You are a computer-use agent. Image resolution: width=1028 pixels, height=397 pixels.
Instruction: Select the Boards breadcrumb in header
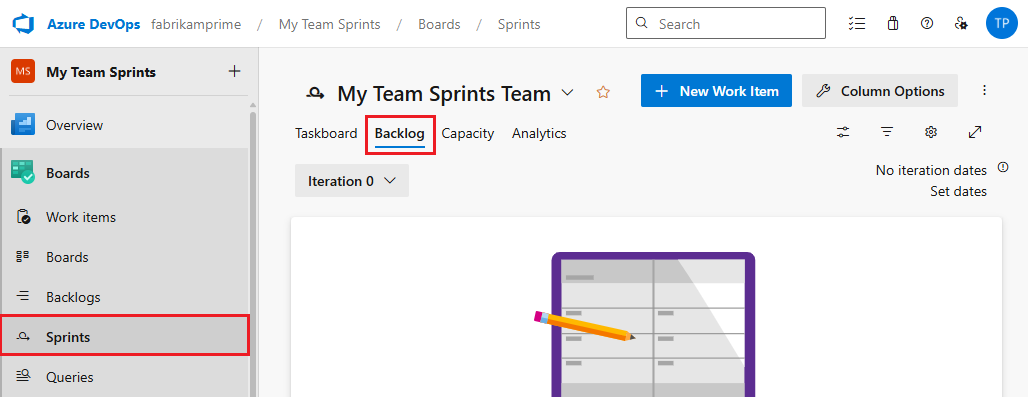[x=439, y=24]
